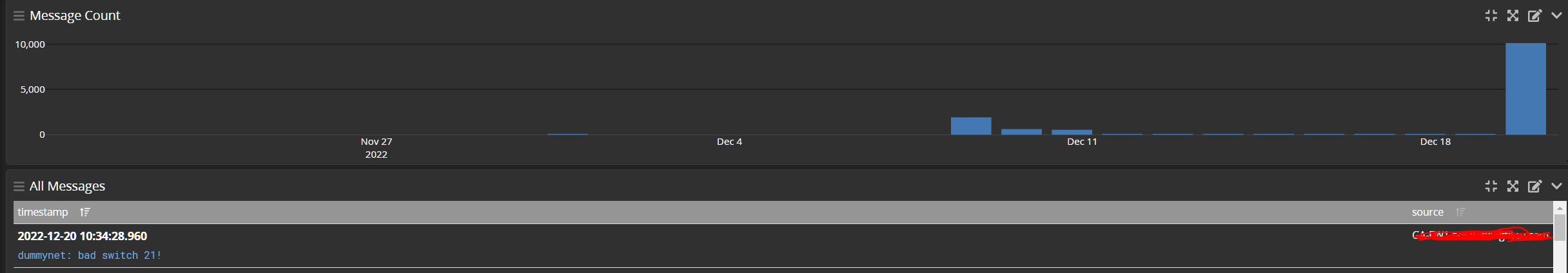Open the Message Count widget options chevron
This screenshot has height=273, width=1568.
[1556, 15]
